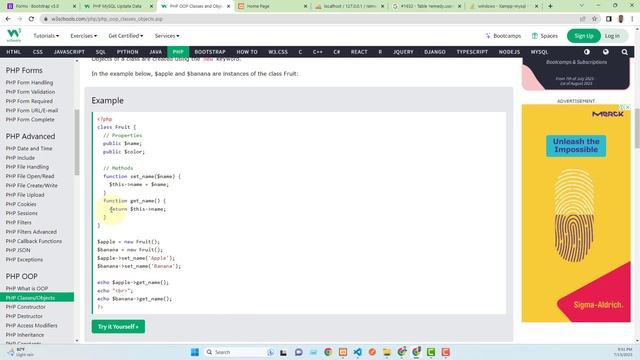Open chat app on taskbar
The image size is (640, 360).
299,352
